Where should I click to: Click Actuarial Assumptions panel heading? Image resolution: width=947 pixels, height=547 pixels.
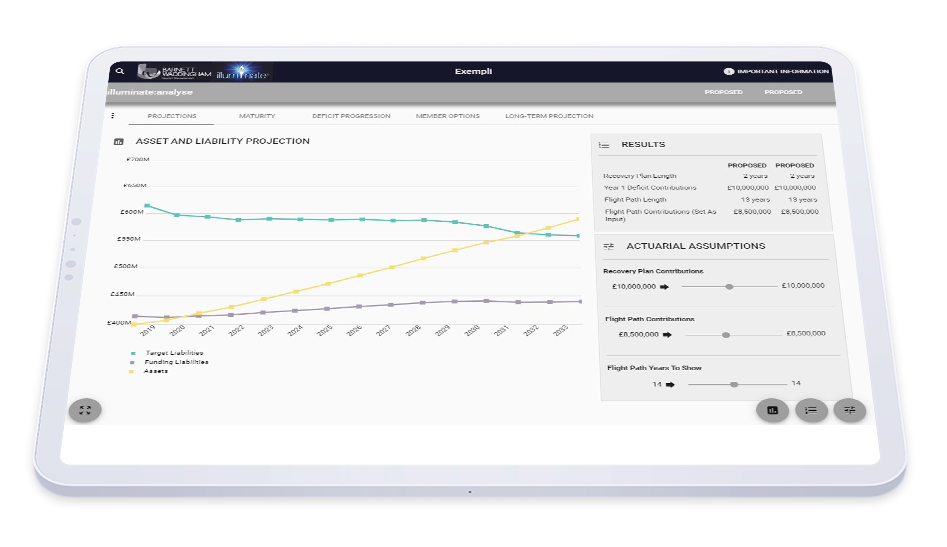(x=696, y=246)
